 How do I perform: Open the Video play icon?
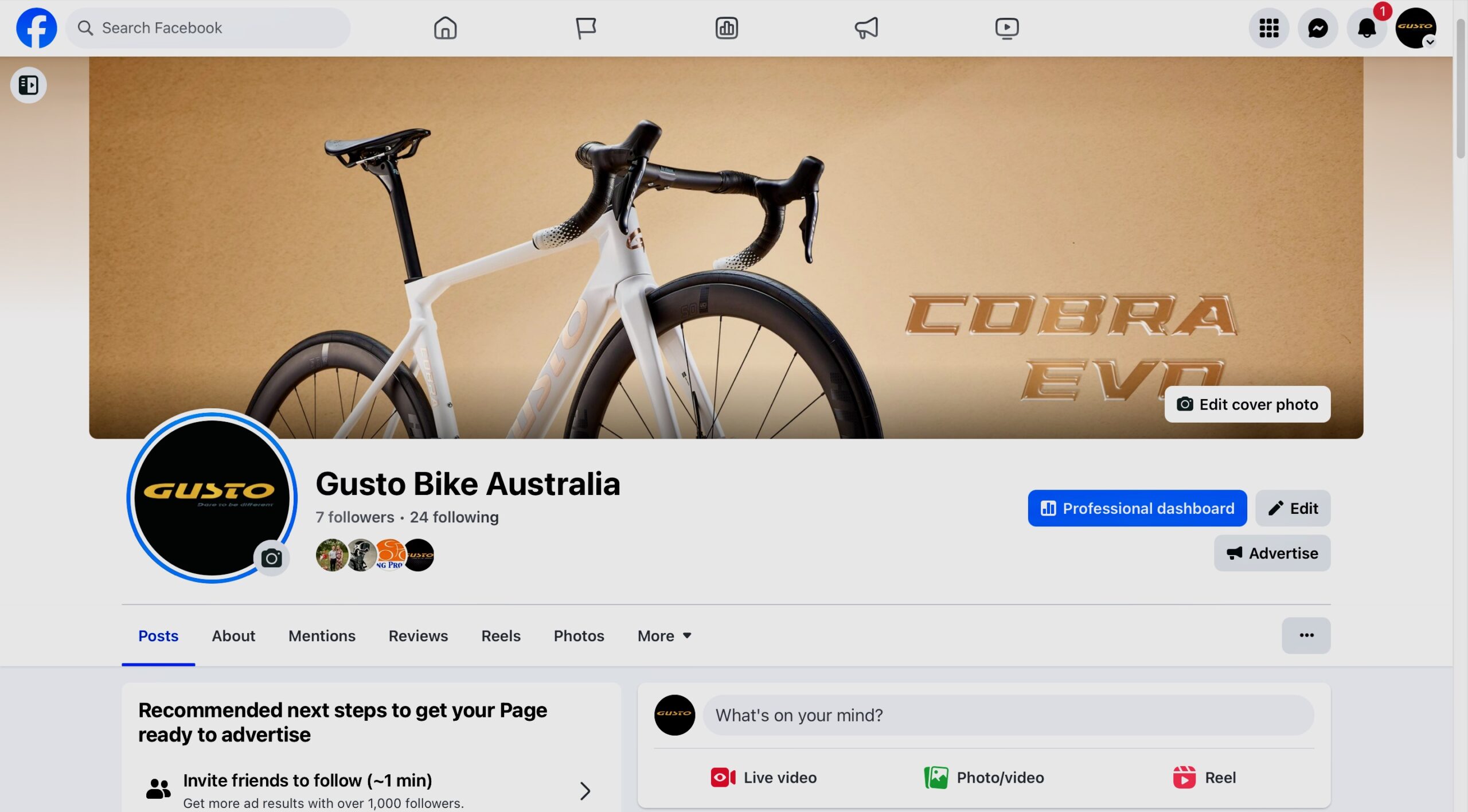[x=1006, y=28]
